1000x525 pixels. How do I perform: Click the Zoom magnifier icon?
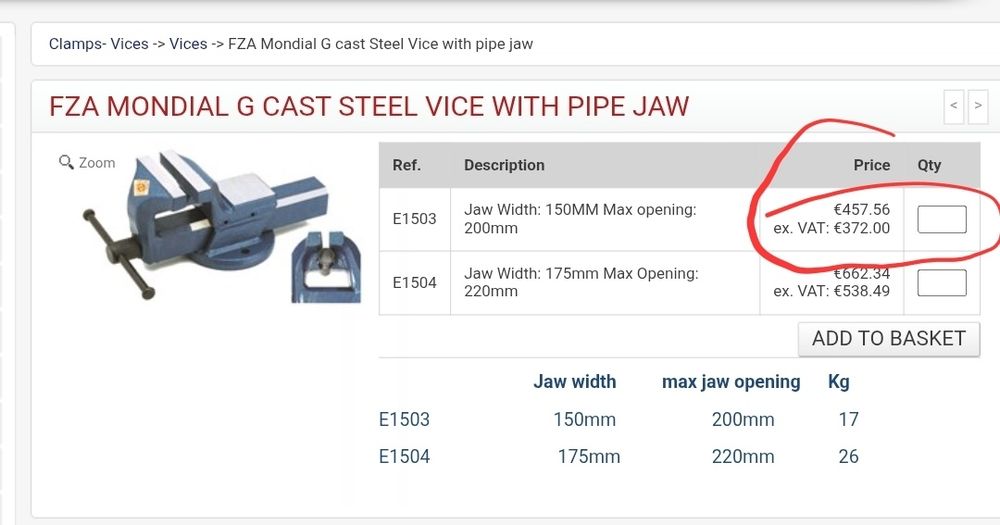[66, 162]
